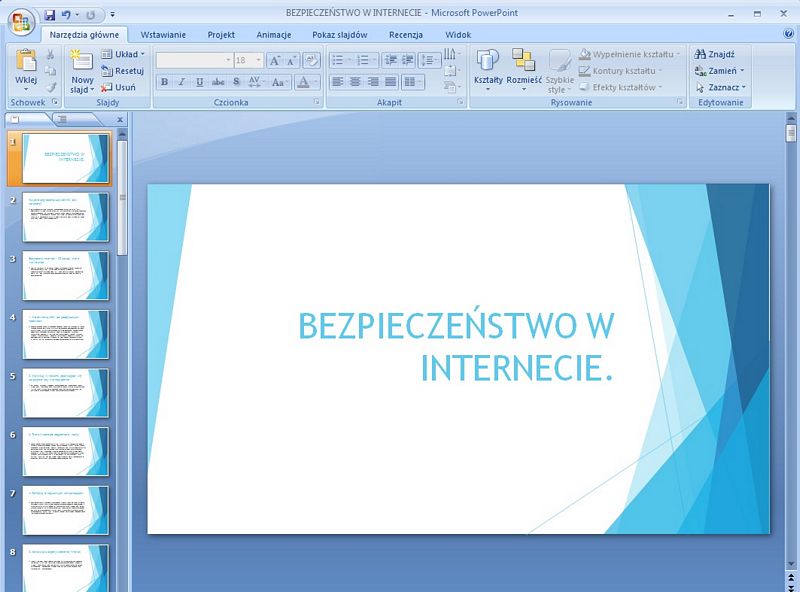Image resolution: width=800 pixels, height=592 pixels.
Task: Open the Animacje ribbon tab
Action: tap(274, 34)
